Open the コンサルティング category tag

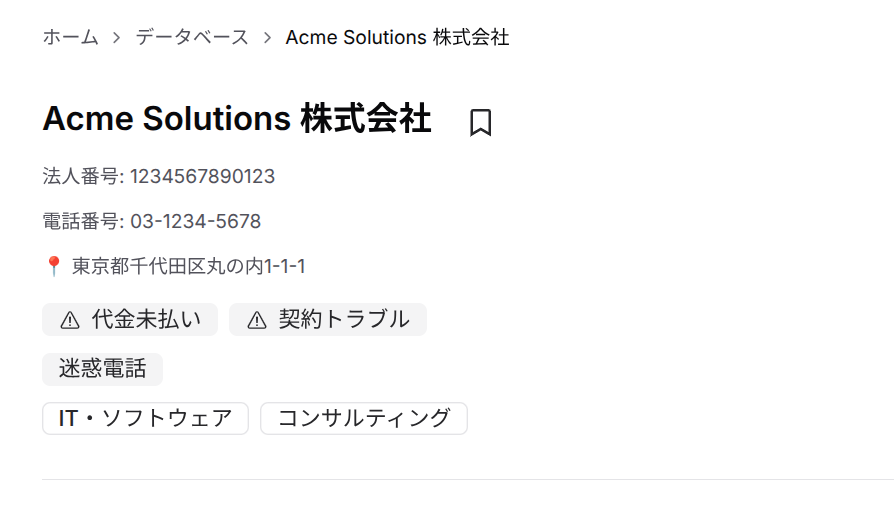click(x=364, y=418)
